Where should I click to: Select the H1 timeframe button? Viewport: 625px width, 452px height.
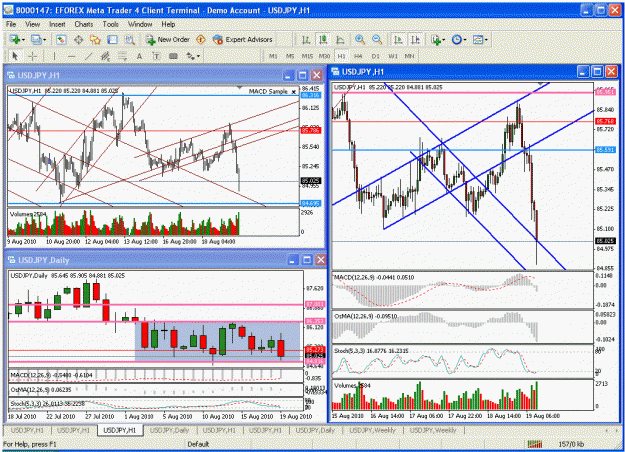click(x=341, y=56)
